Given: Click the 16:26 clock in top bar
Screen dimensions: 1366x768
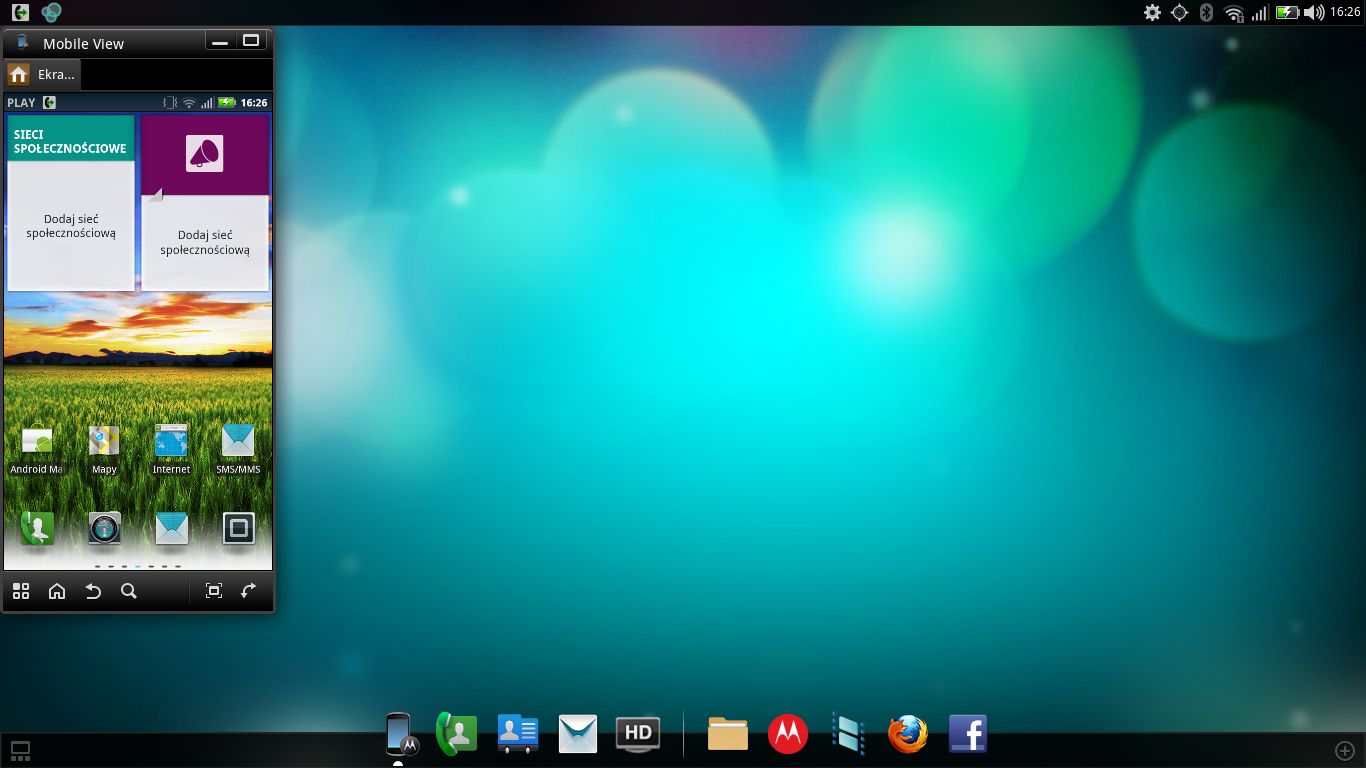Looking at the screenshot, I should (x=1345, y=12).
